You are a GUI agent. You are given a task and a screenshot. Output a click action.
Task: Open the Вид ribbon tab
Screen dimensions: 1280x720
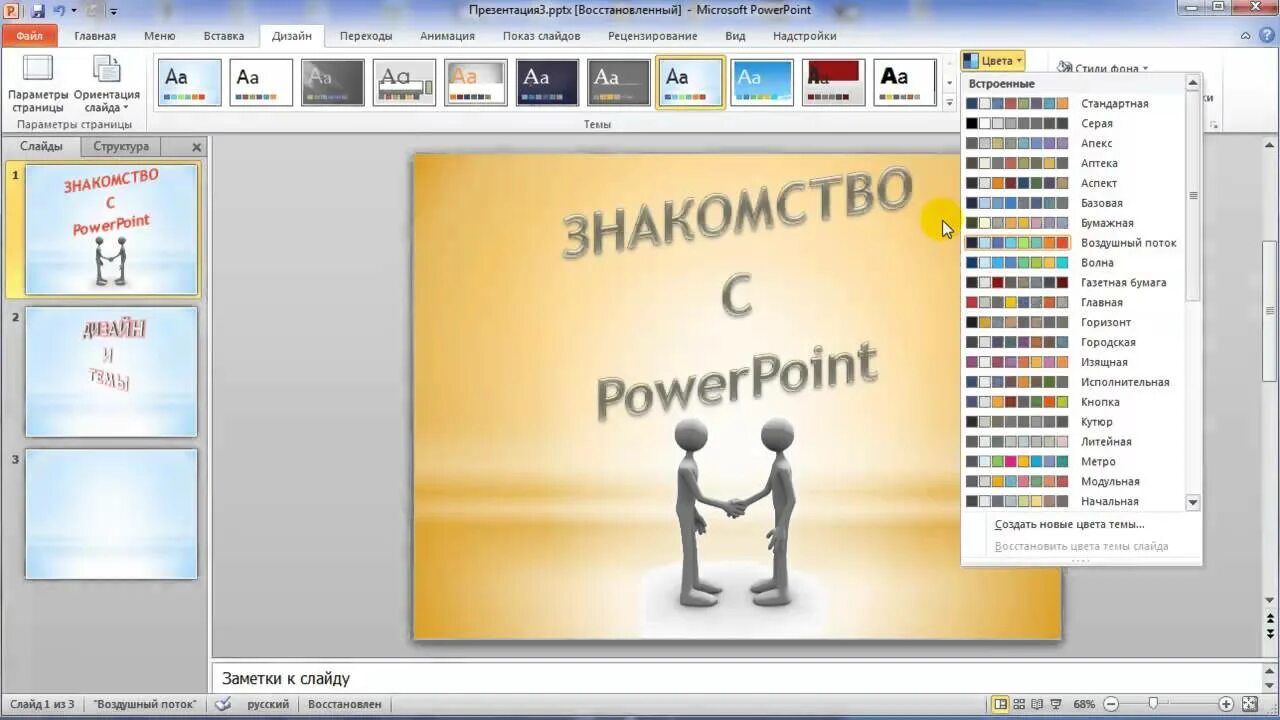735,36
